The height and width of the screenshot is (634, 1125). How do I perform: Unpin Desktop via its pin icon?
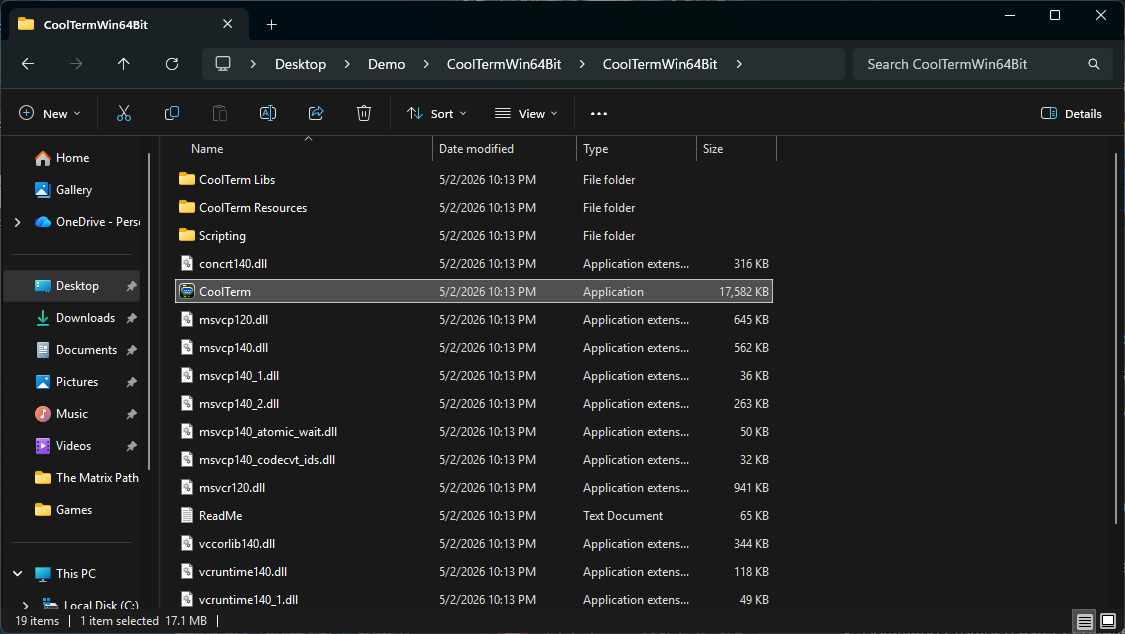point(131,286)
